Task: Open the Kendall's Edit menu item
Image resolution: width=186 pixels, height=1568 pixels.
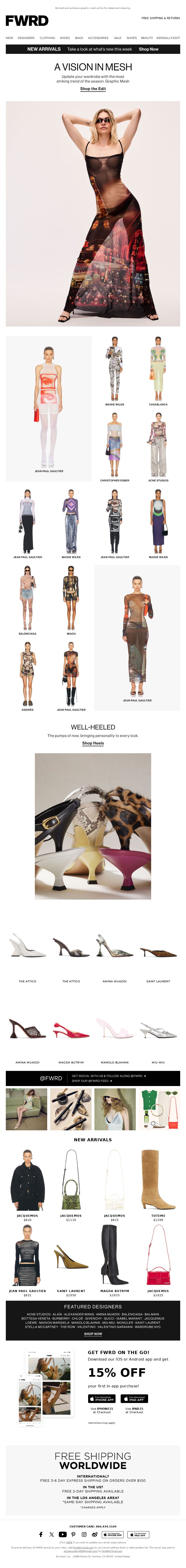Action: pos(168,38)
